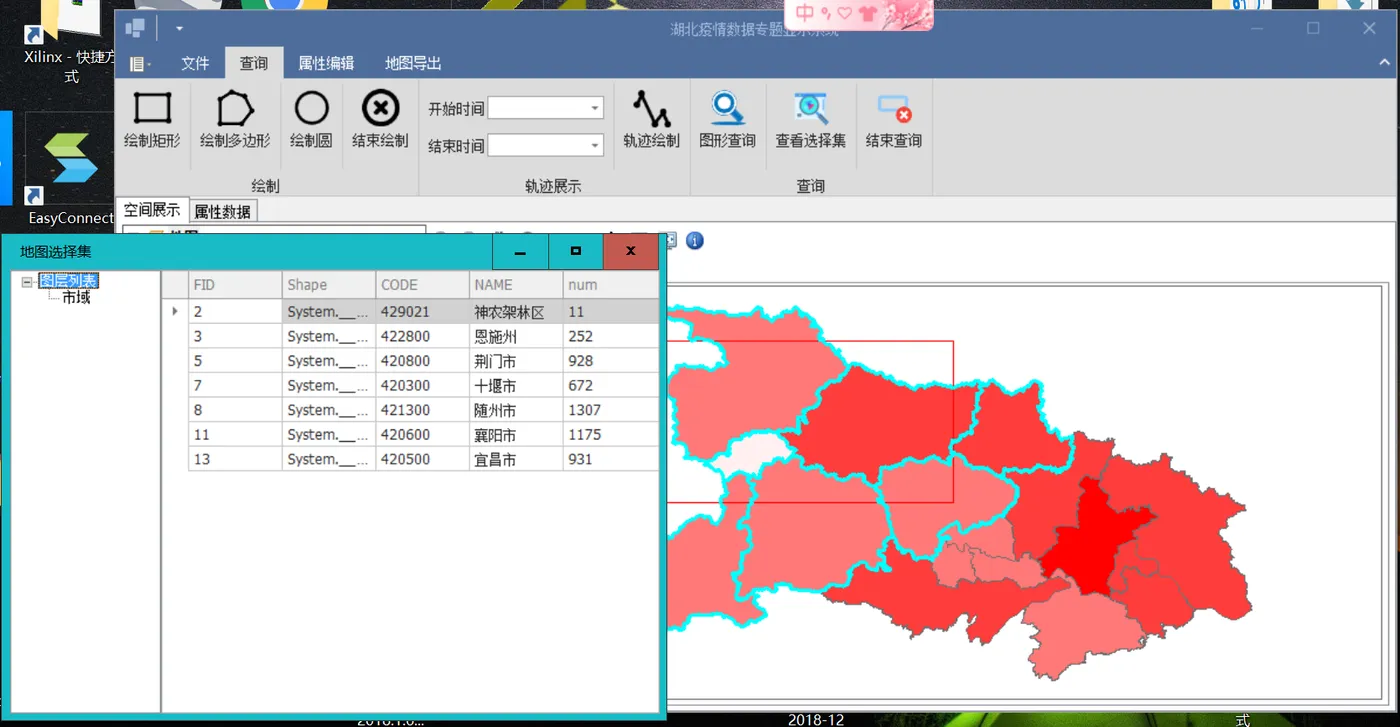
Task: Open the EasyConnect desktop shortcut
Action: pyautogui.click(x=70, y=170)
